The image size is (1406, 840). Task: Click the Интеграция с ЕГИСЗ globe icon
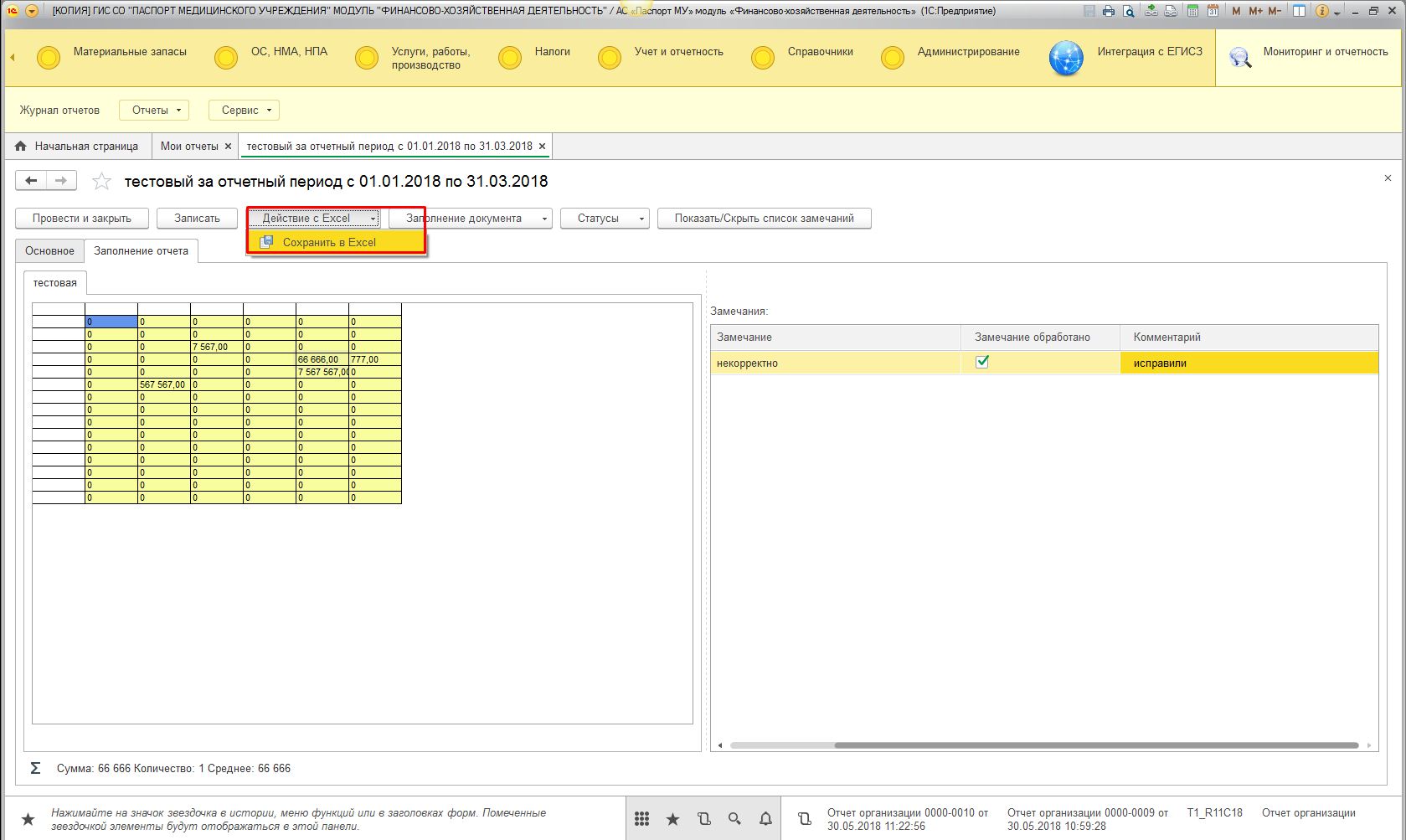click(1066, 58)
